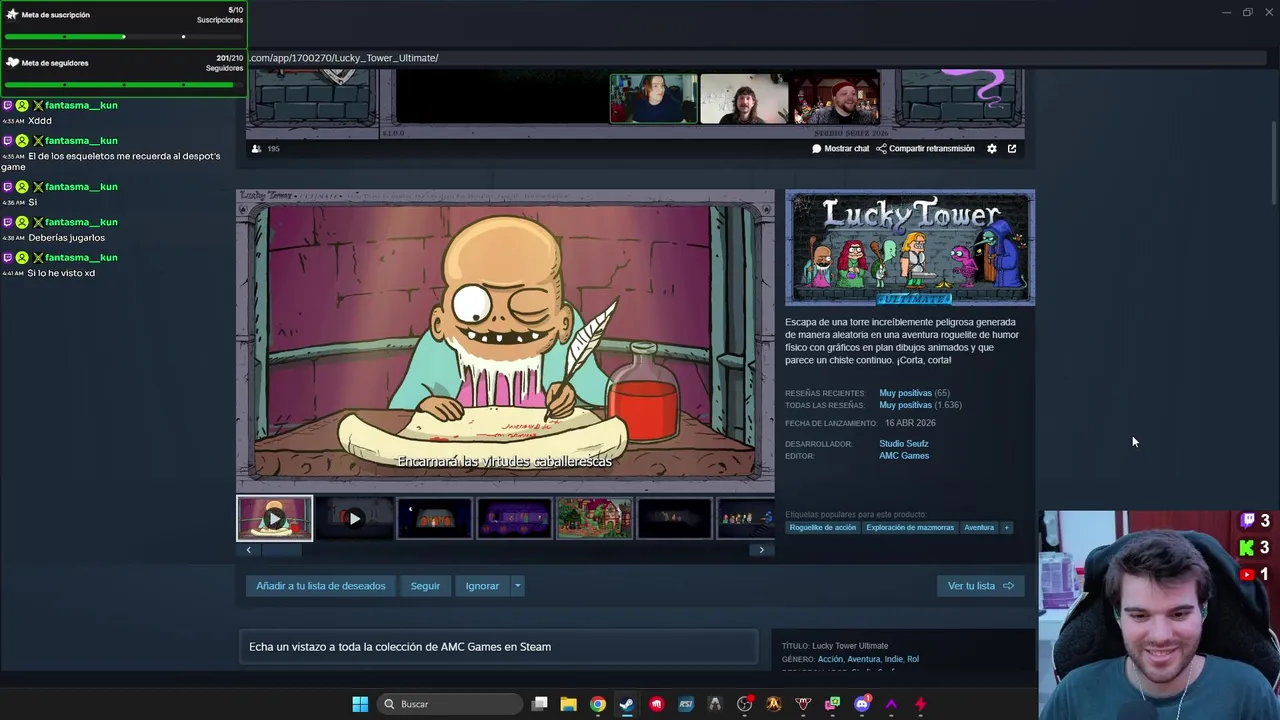Play the second video thumbnail
This screenshot has width=1280, height=720.
(354, 518)
